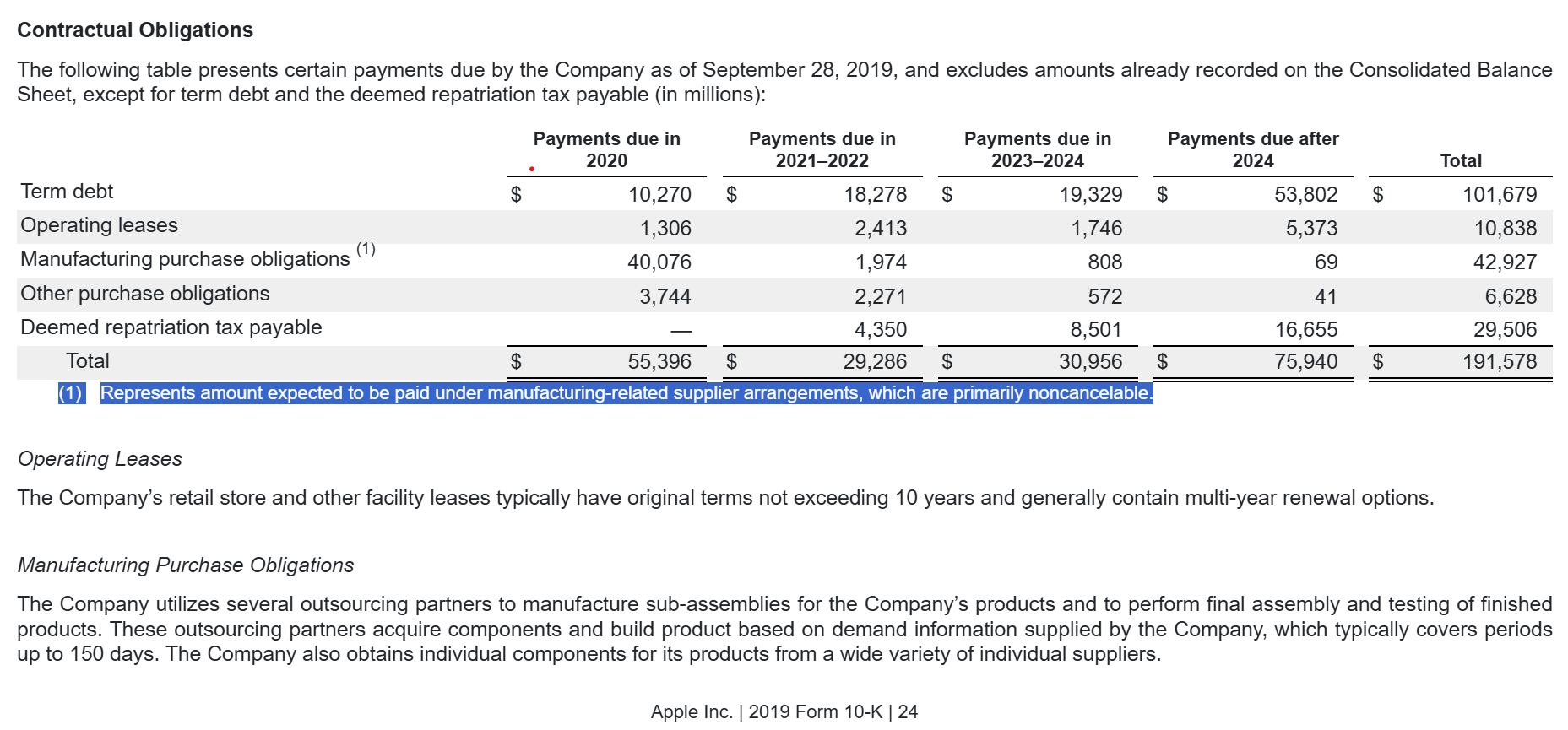Click the term debt value 19,329

click(x=1091, y=195)
